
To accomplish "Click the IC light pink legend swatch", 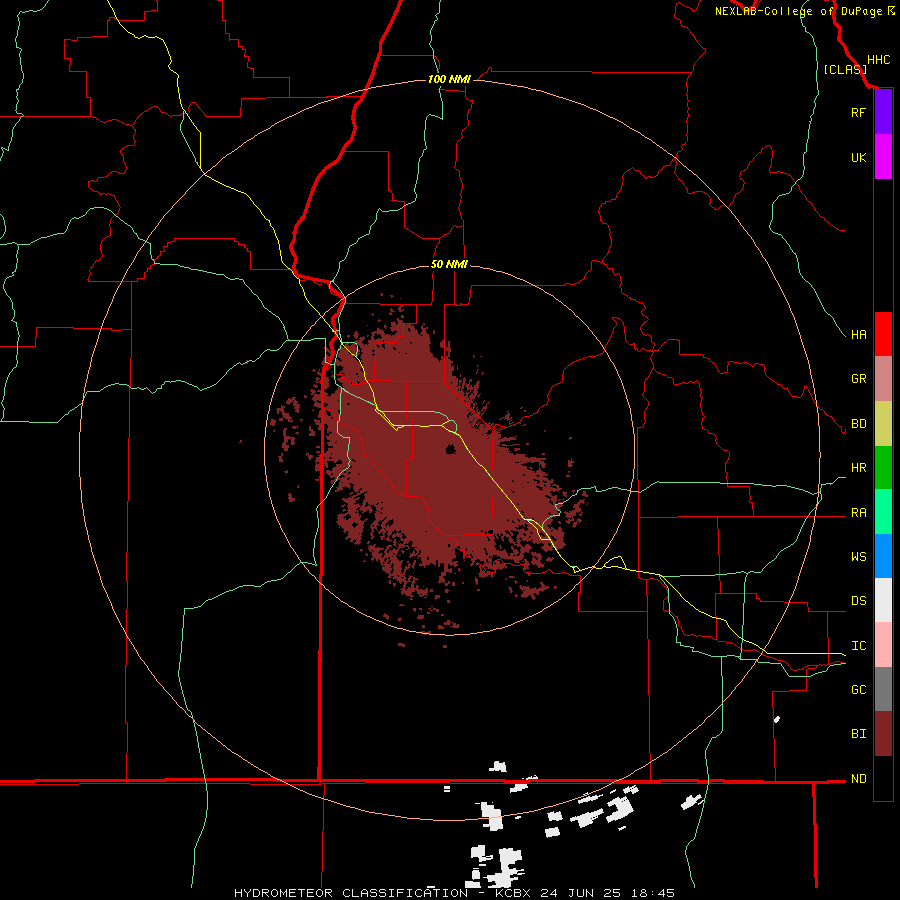I will point(883,645).
